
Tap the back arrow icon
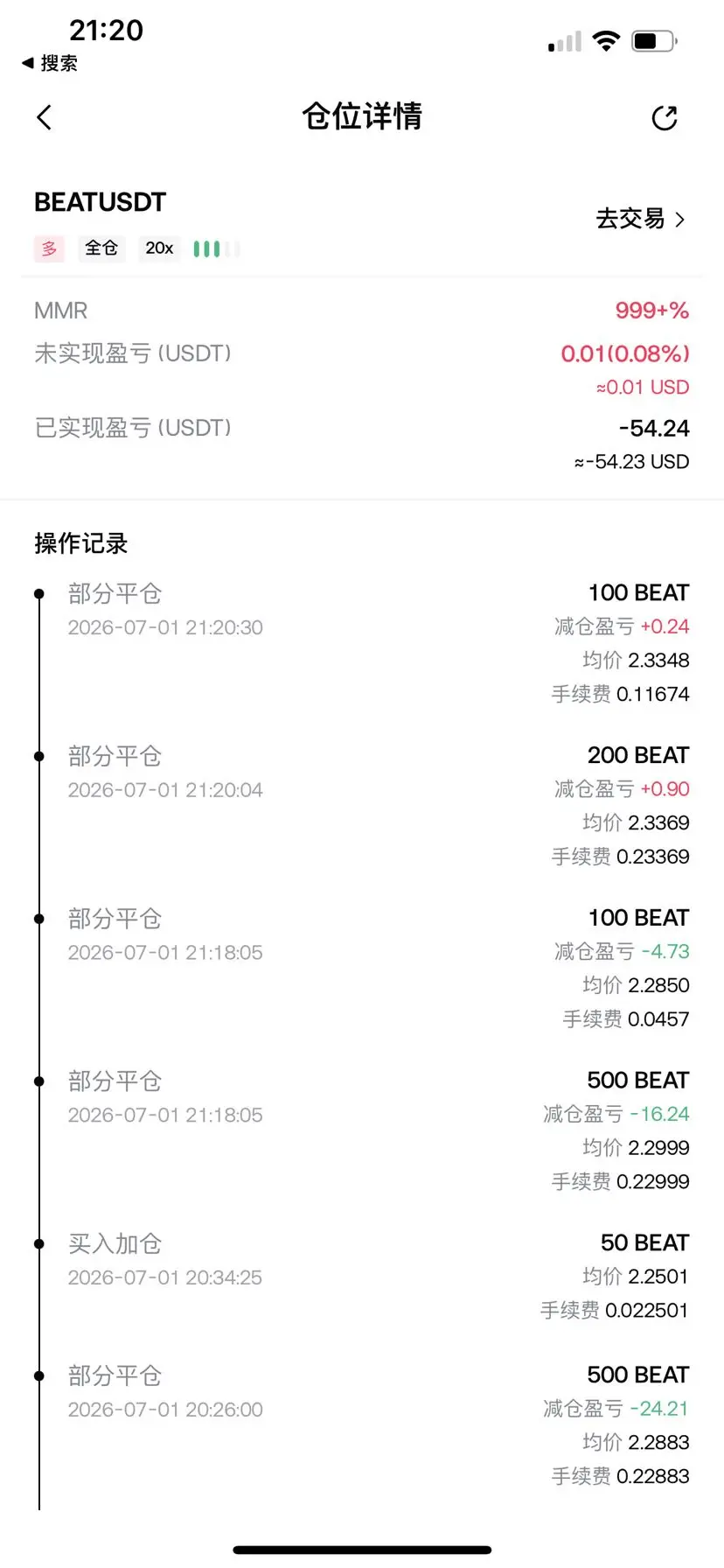tap(45, 117)
